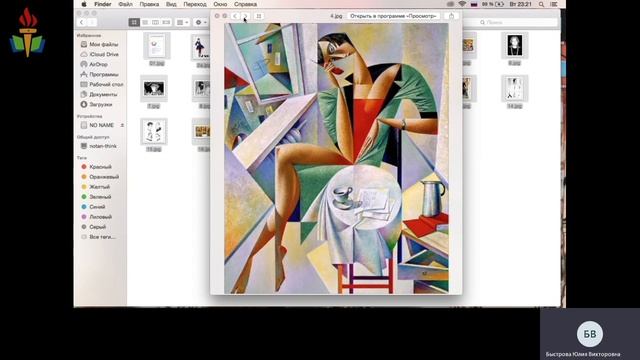Viewport: 640px width, 360px height.
Task: Close the Quick Look preview window
Action: coord(217,16)
